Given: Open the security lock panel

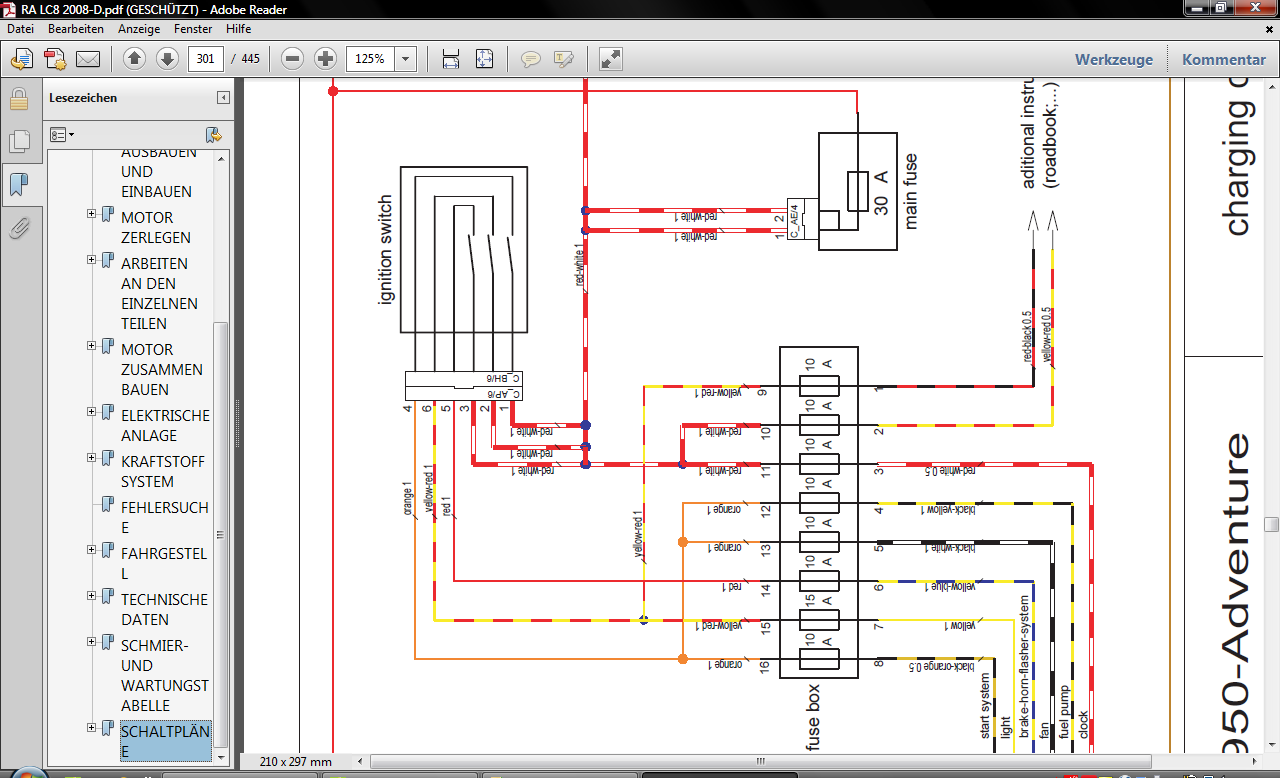Looking at the screenshot, I should pos(18,99).
